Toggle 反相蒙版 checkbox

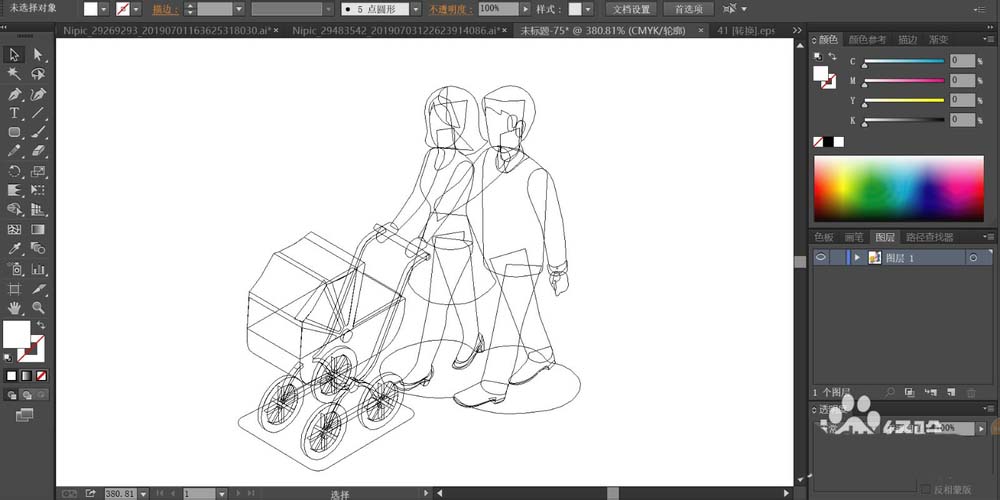[x=925, y=489]
